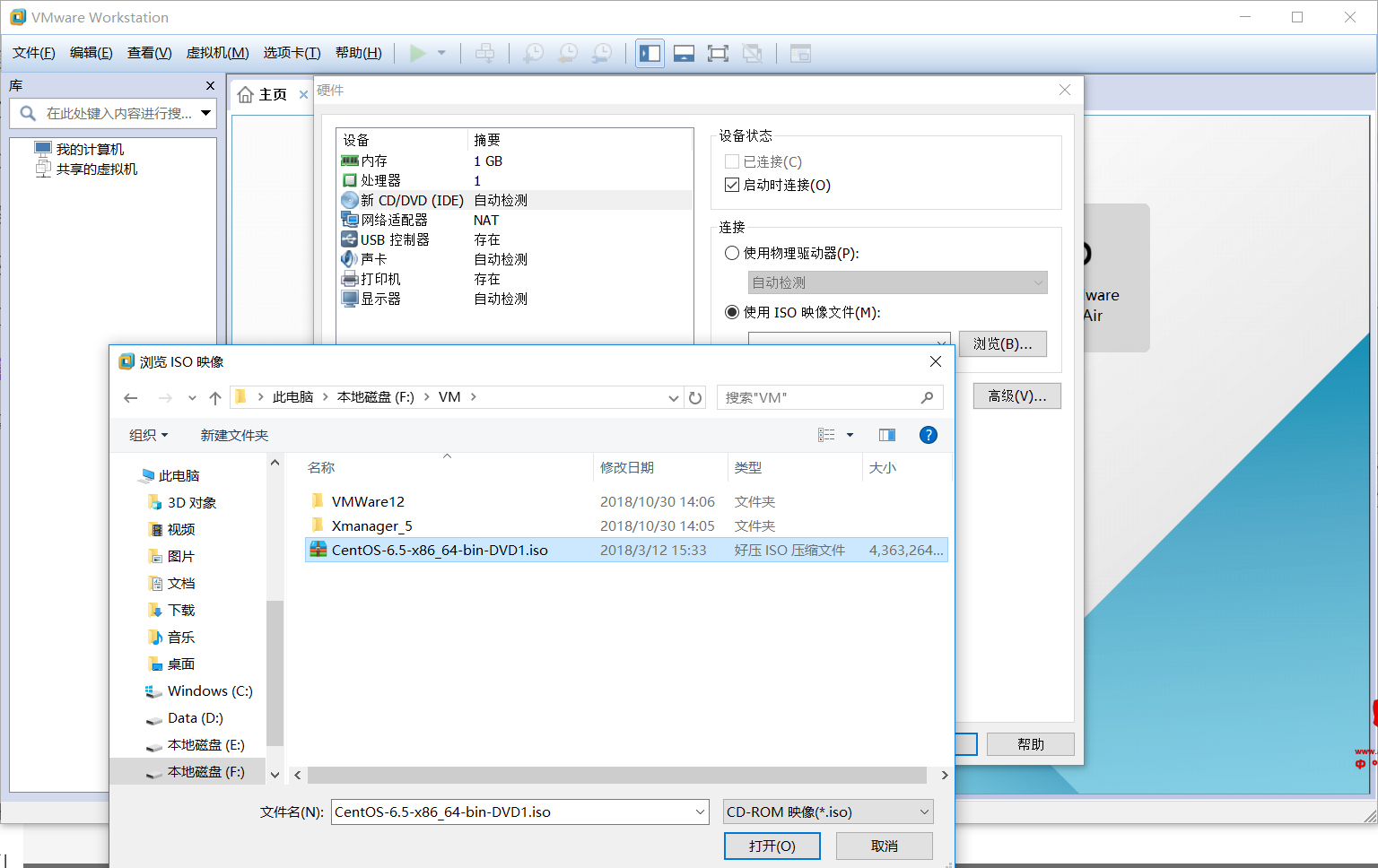
Task: Click the Back arrow in file browser
Action: click(131, 397)
